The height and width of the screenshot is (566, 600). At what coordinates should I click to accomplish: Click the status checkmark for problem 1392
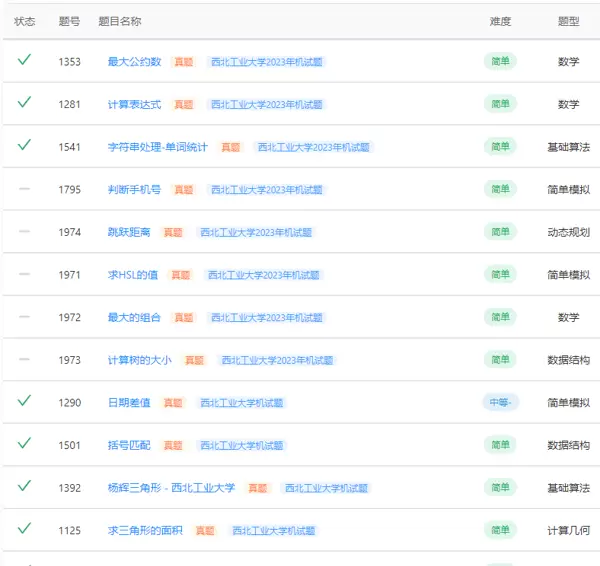24,486
